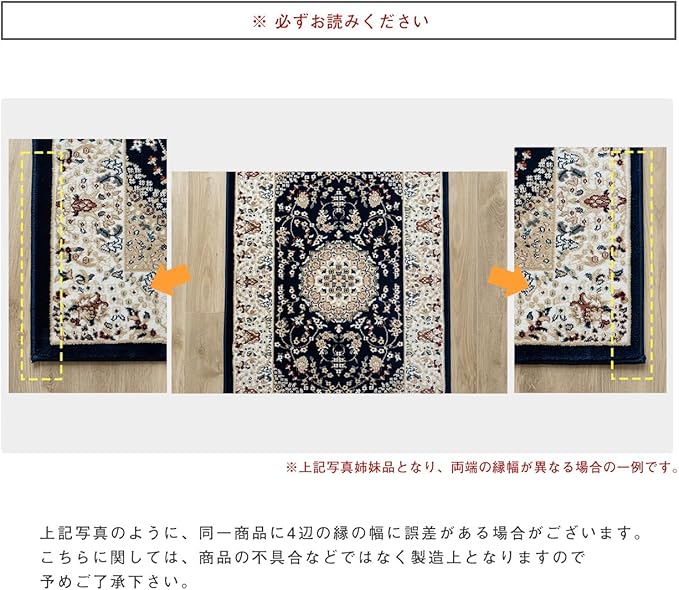Click the red caption about 両端の縁幅
This screenshot has width=679, height=590.
pos(482,467)
